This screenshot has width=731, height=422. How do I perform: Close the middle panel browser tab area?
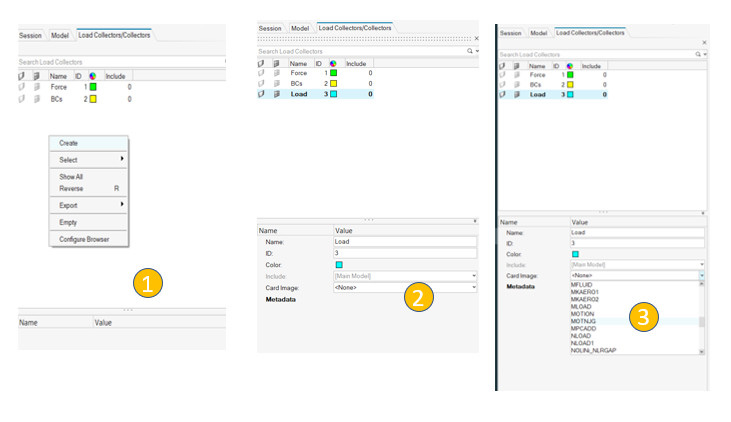tap(476, 38)
